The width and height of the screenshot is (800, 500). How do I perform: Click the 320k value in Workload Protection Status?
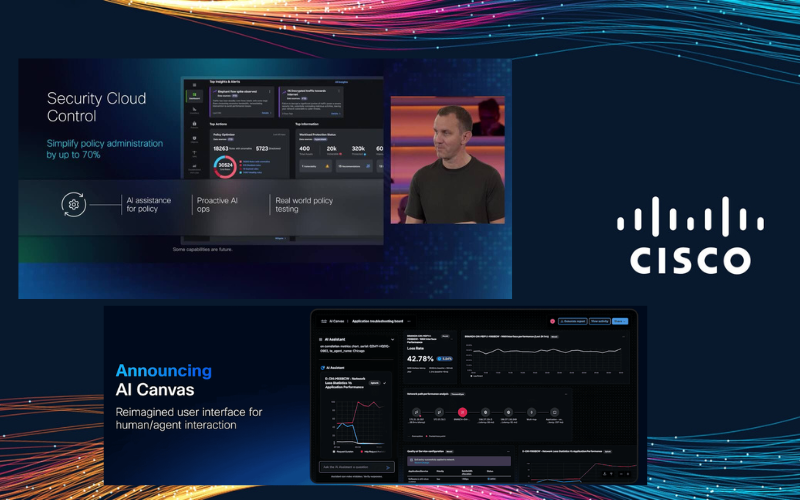pos(358,148)
